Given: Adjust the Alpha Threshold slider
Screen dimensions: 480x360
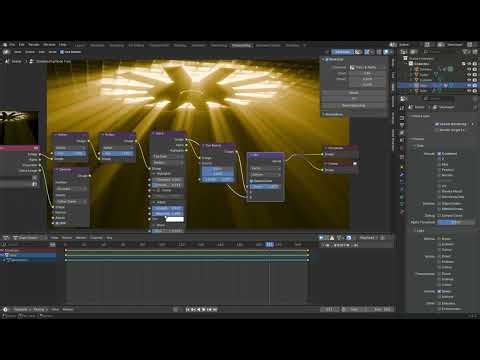Looking at the screenshot, I should [456, 222].
